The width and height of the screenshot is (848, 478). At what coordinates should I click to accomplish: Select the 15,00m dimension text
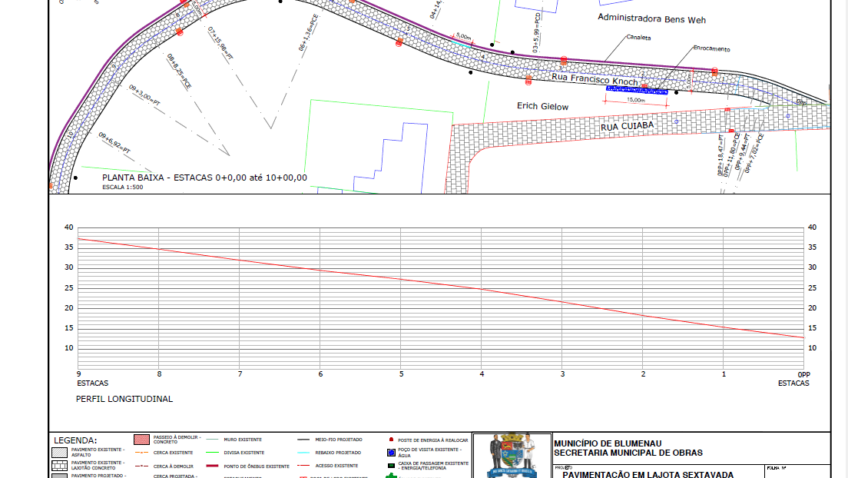pyautogui.click(x=634, y=99)
